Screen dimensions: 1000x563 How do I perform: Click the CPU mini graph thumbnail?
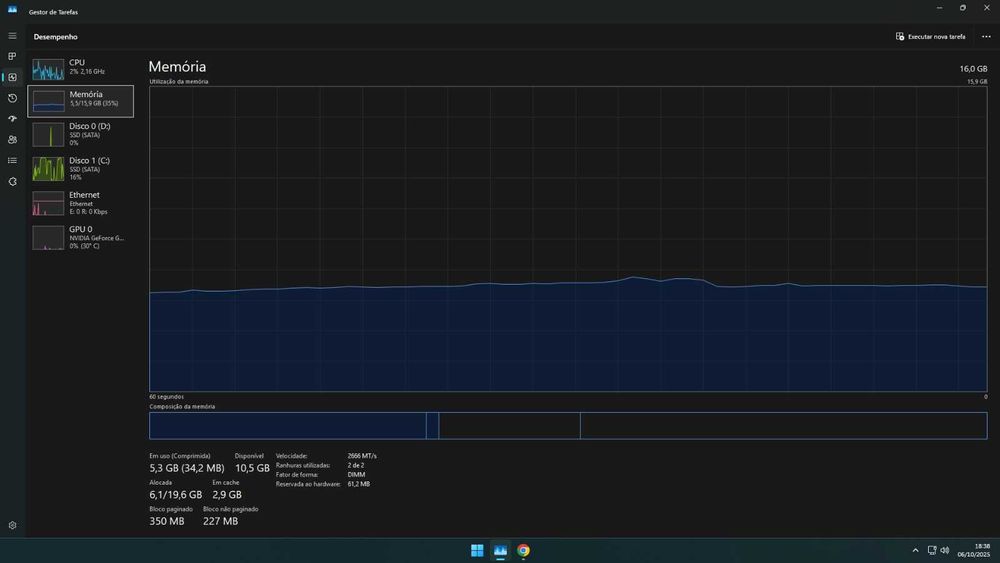point(48,69)
